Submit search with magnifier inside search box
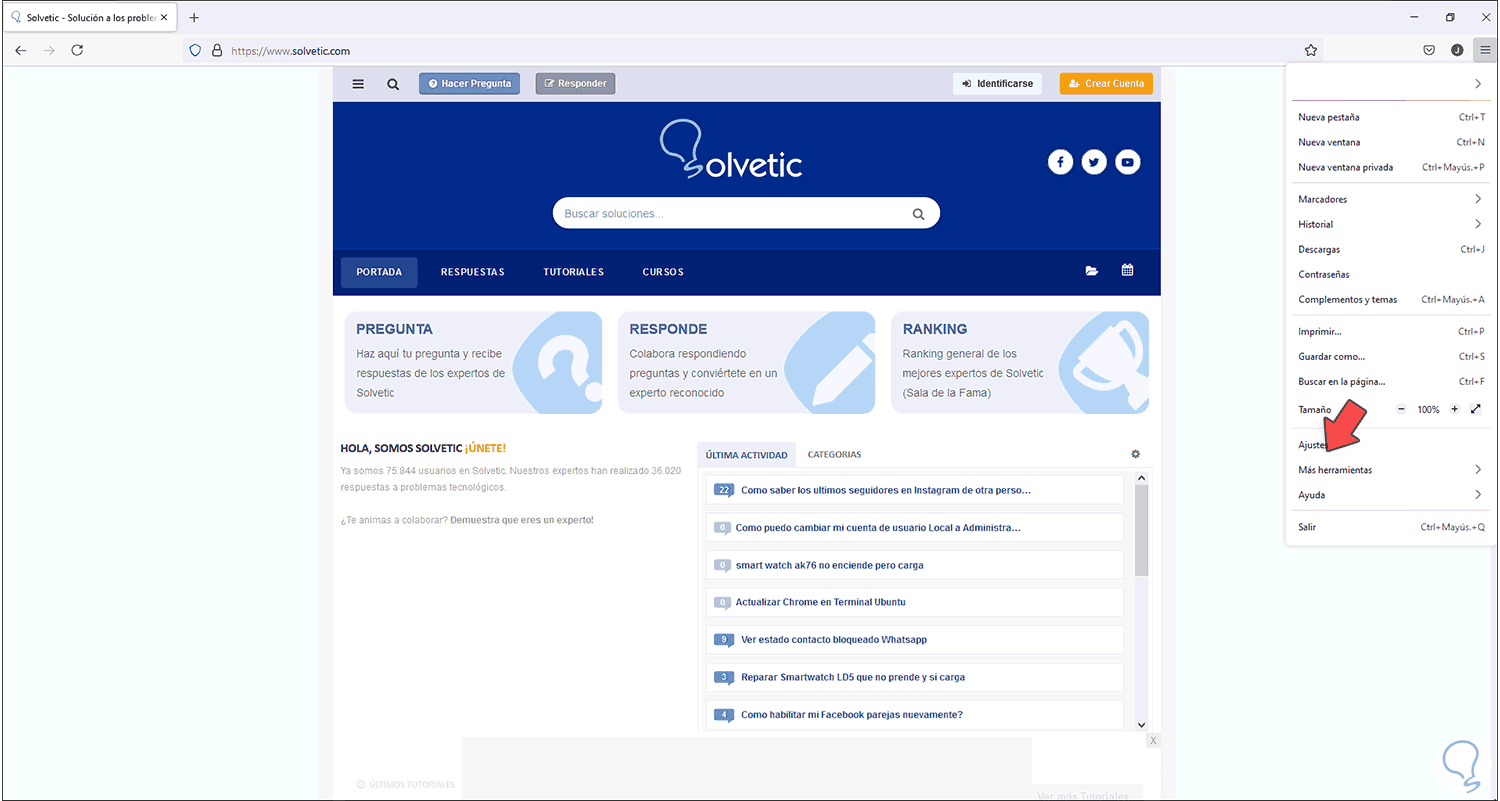The image size is (1500, 801). pyautogui.click(x=918, y=214)
